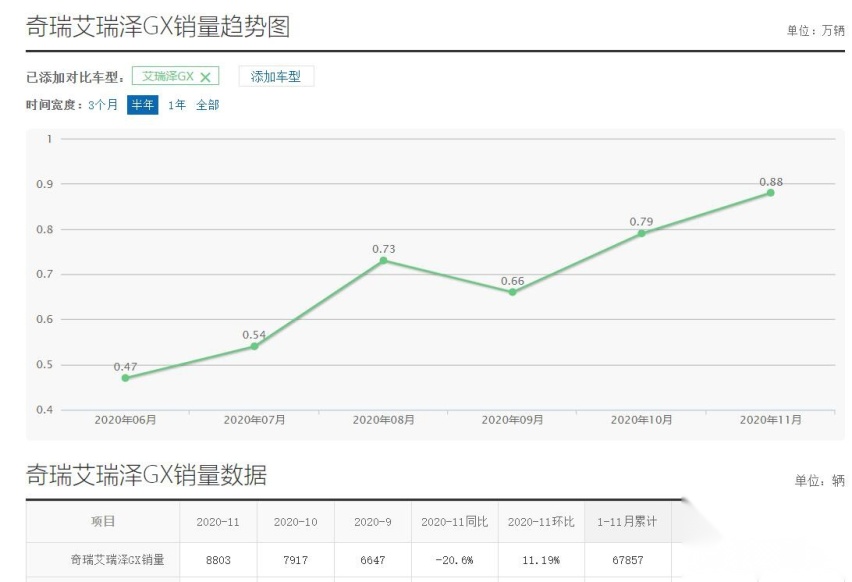This screenshot has height=582, width=852.
Task: Click the 0.47 data point for 2020年06月
Action: (126, 378)
